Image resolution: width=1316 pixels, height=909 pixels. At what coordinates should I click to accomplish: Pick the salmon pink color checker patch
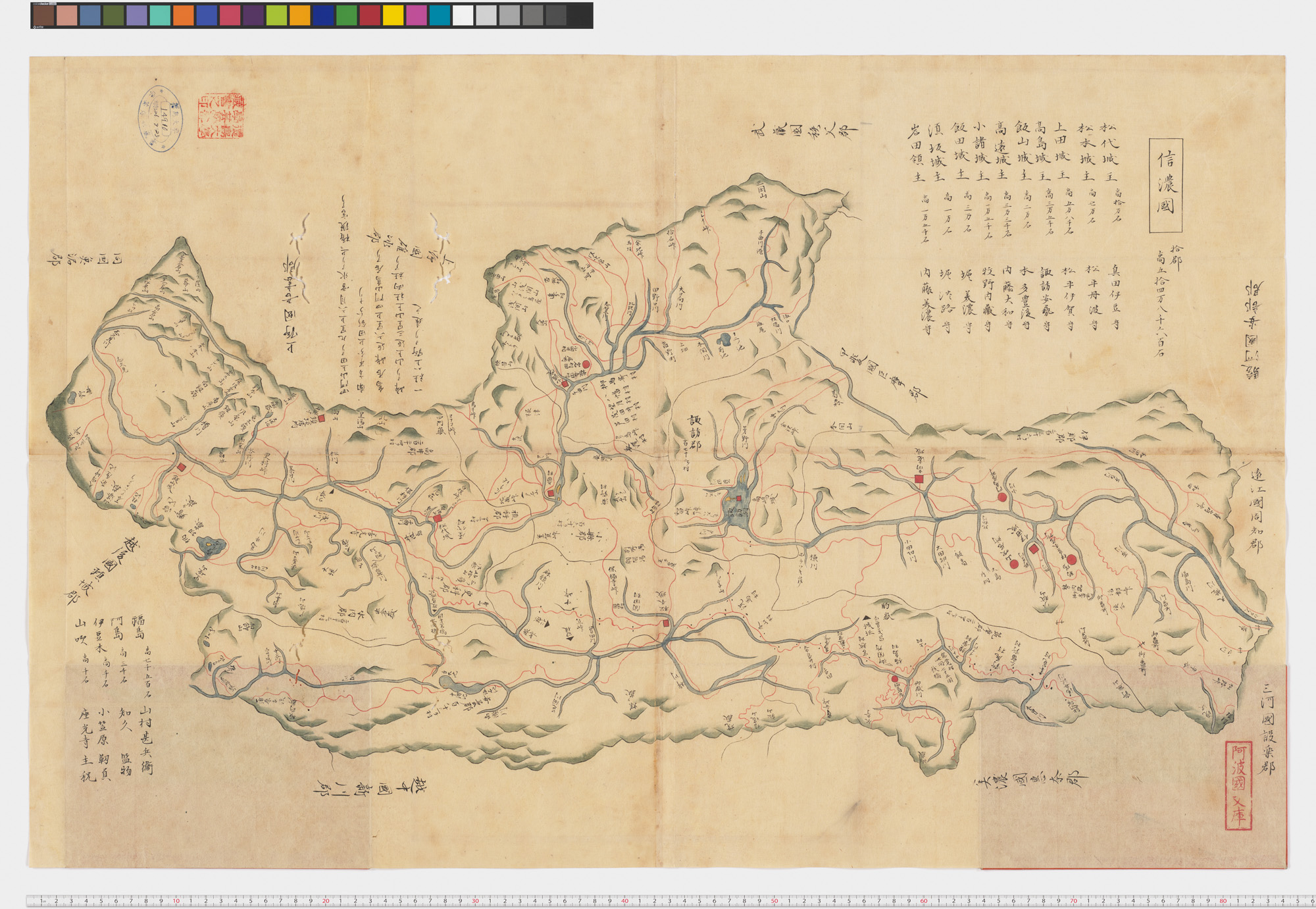[x=66, y=16]
